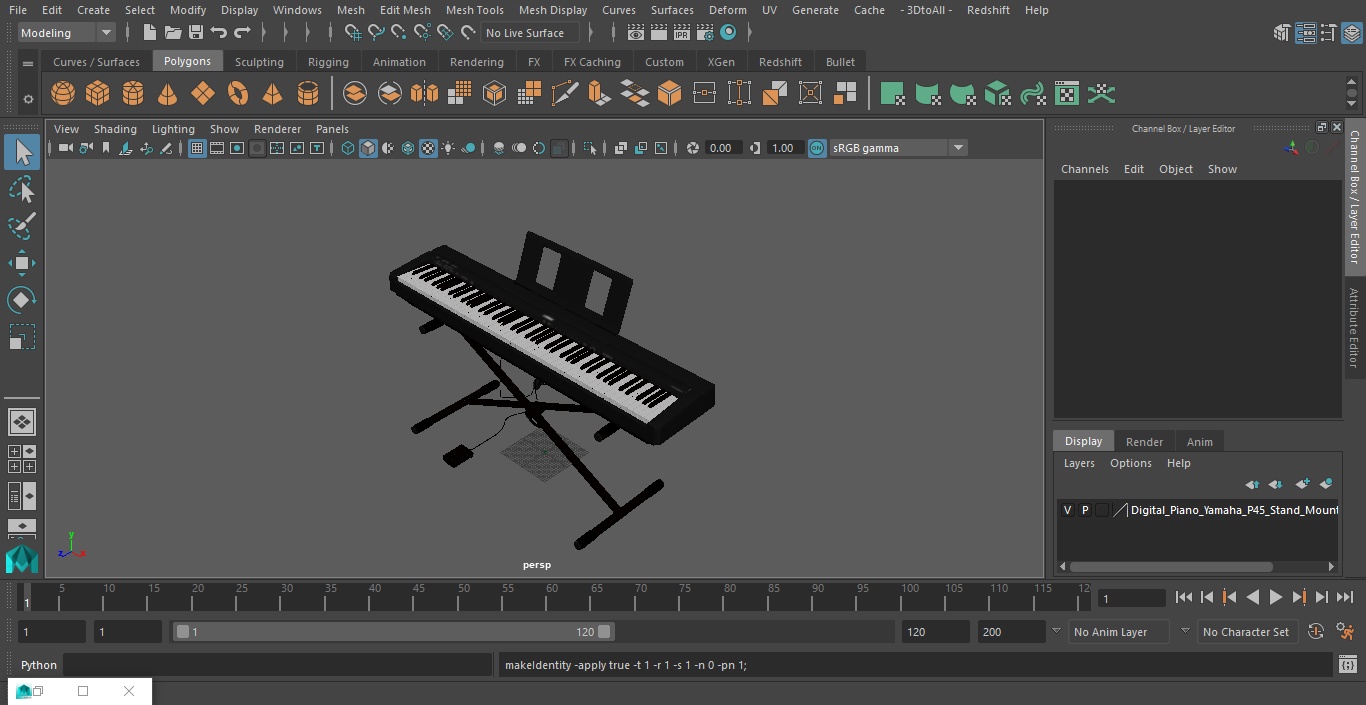Click the Redo arrow icon
The image size is (1366, 705).
point(242,33)
